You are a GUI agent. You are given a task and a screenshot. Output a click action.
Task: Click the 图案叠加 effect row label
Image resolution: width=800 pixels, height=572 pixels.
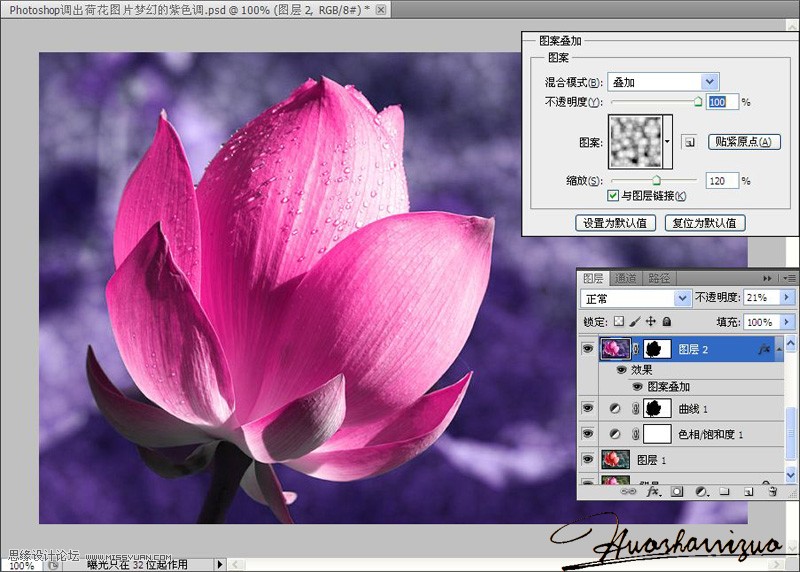(x=668, y=387)
